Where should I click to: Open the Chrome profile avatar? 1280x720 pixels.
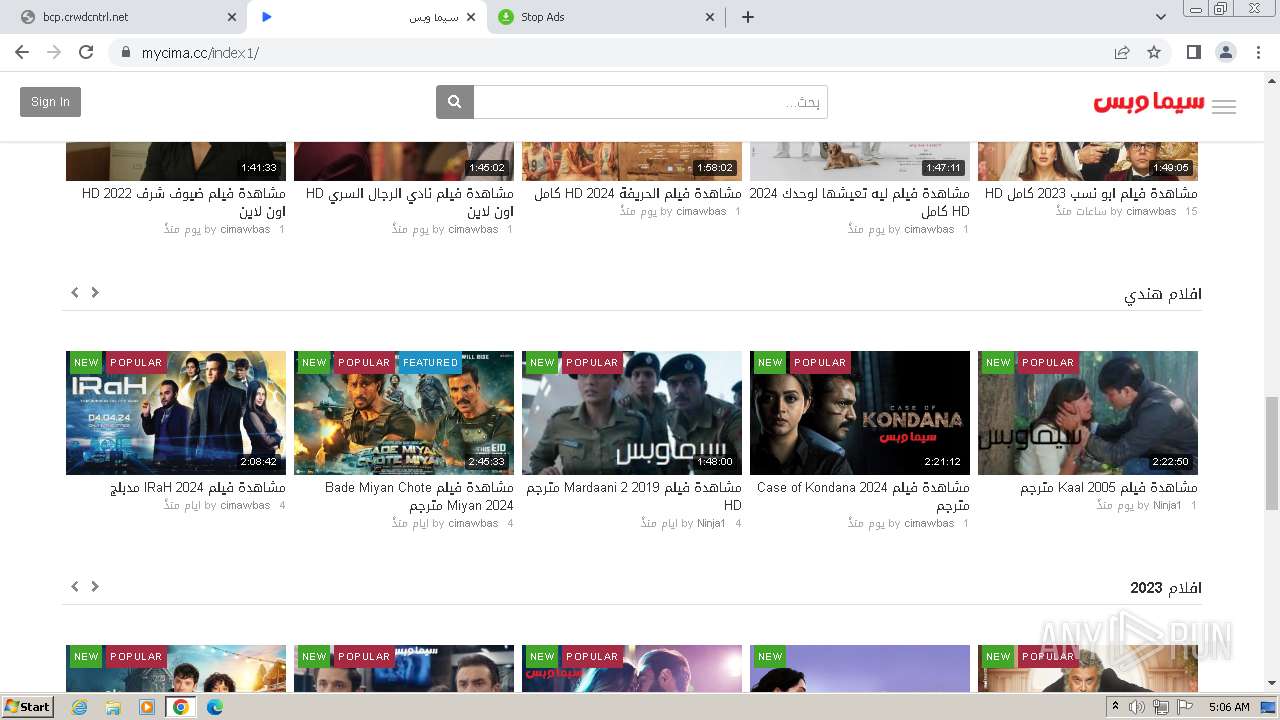[x=1225, y=52]
